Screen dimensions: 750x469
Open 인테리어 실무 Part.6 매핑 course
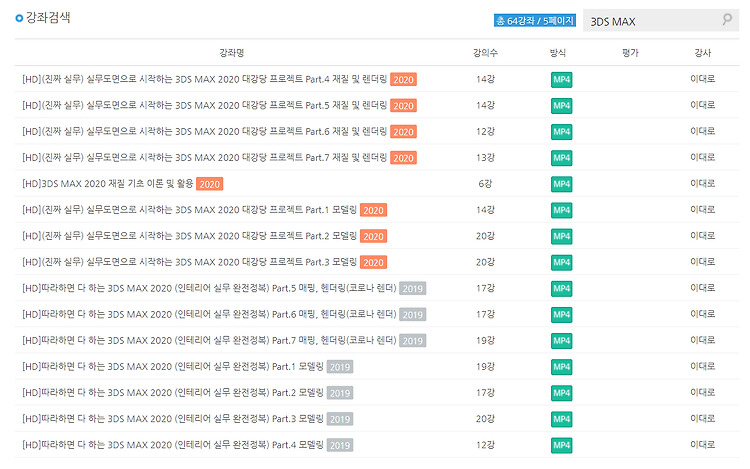pyautogui.click(x=209, y=315)
